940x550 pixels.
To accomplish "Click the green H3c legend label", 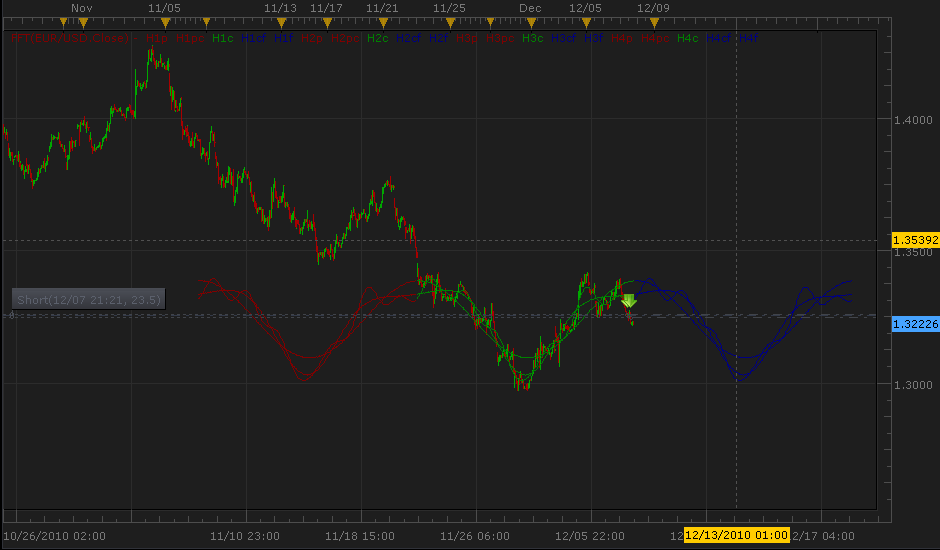I will coord(532,38).
